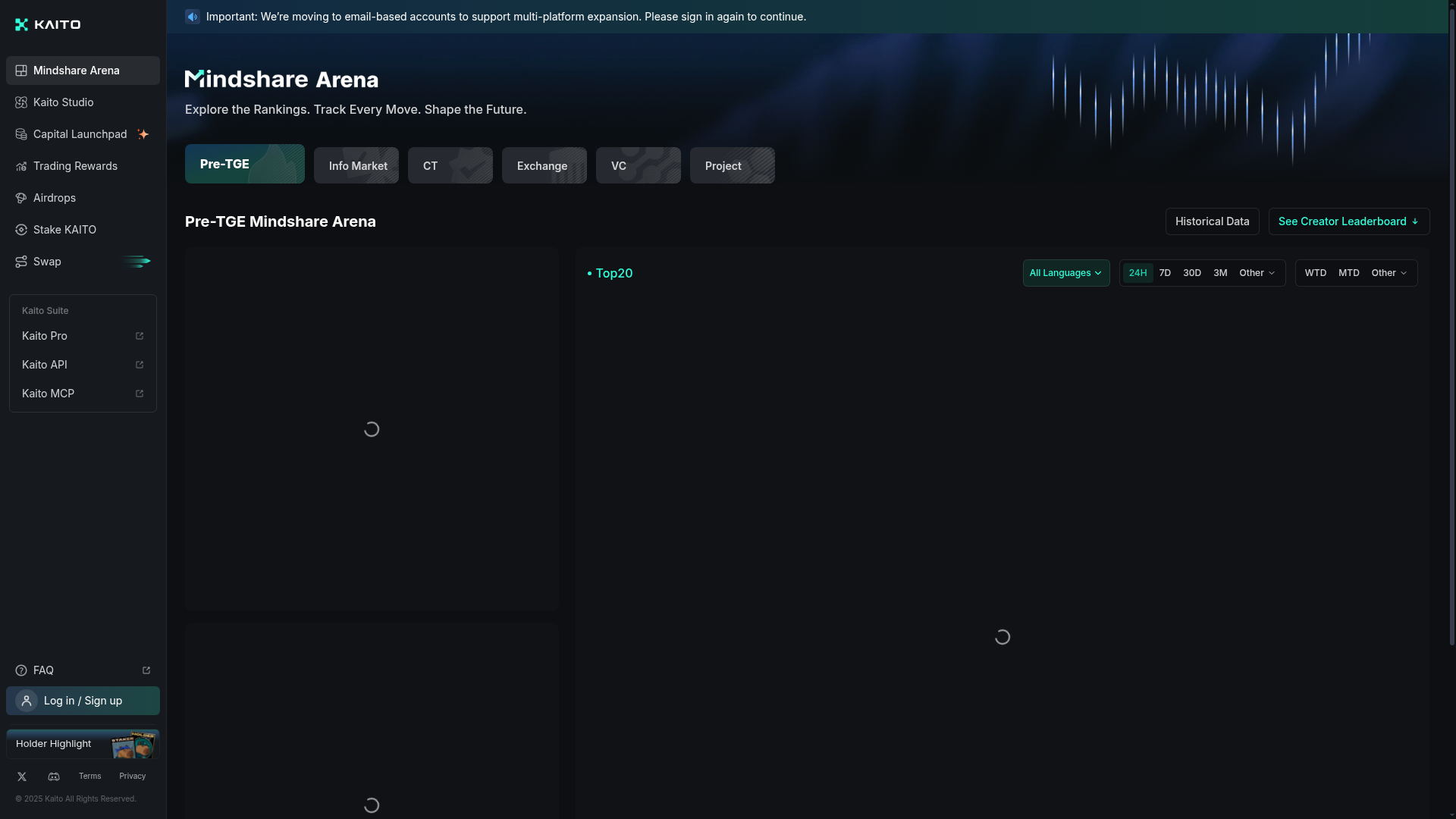The height and width of the screenshot is (819, 1456).
Task: Select the 24H time range
Action: (x=1137, y=273)
